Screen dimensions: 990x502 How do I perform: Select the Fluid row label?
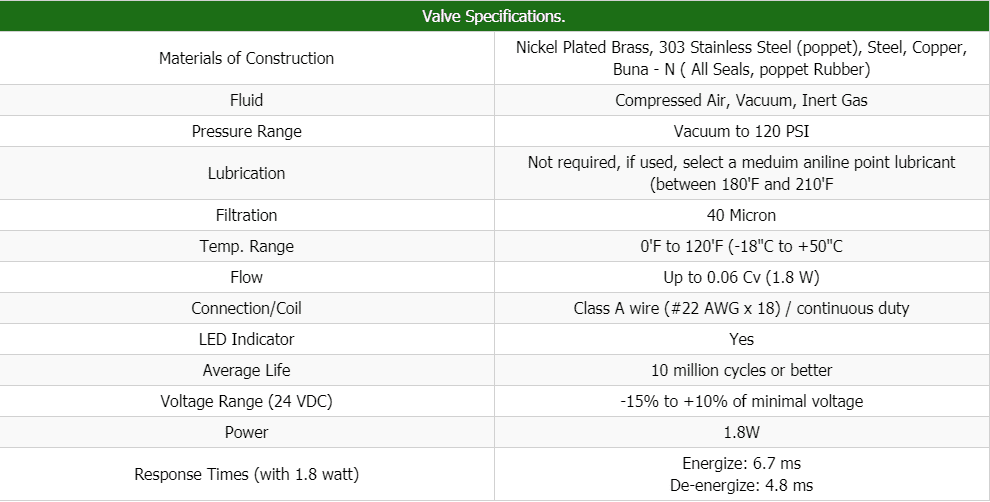click(x=246, y=100)
